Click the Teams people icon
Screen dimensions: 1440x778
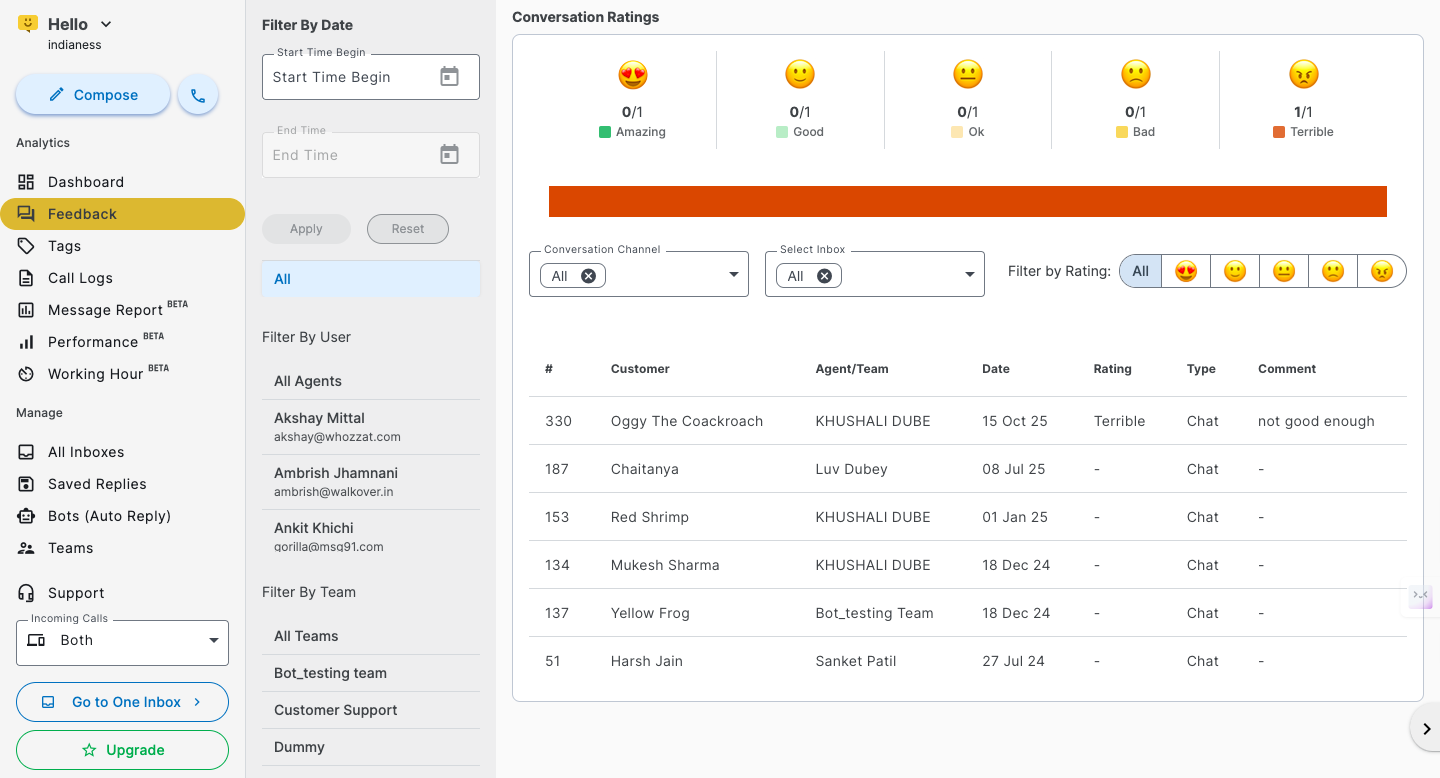coord(26,548)
